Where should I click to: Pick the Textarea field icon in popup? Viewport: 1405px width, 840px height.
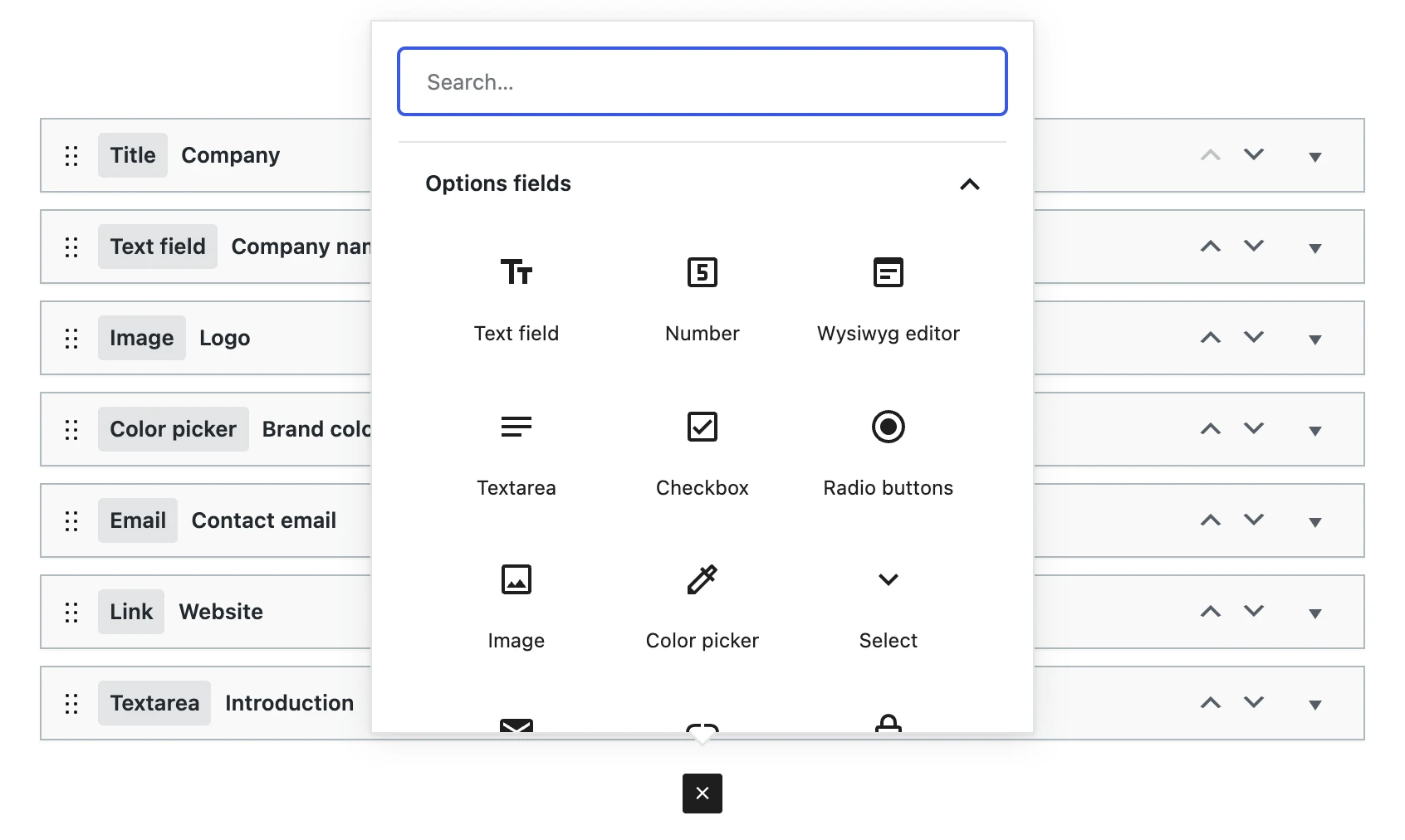(x=516, y=427)
